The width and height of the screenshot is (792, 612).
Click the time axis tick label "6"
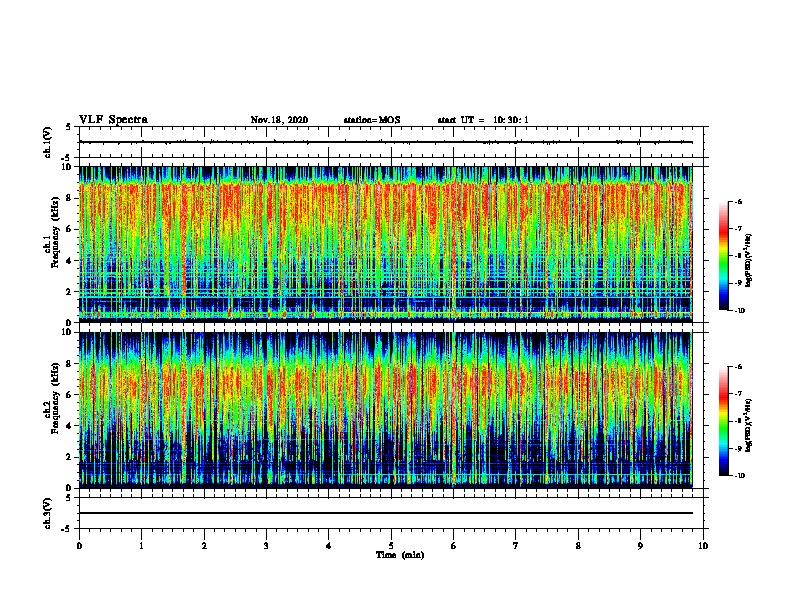click(x=454, y=546)
